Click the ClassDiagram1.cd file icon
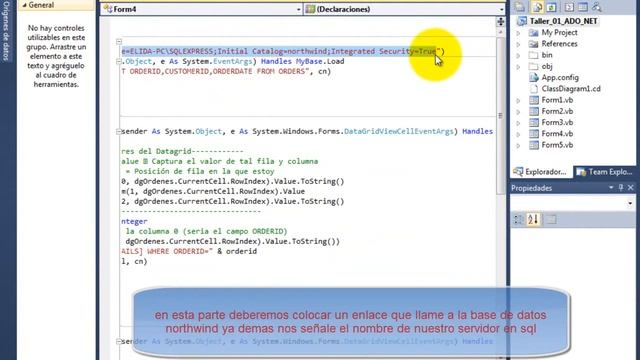 tap(533, 89)
